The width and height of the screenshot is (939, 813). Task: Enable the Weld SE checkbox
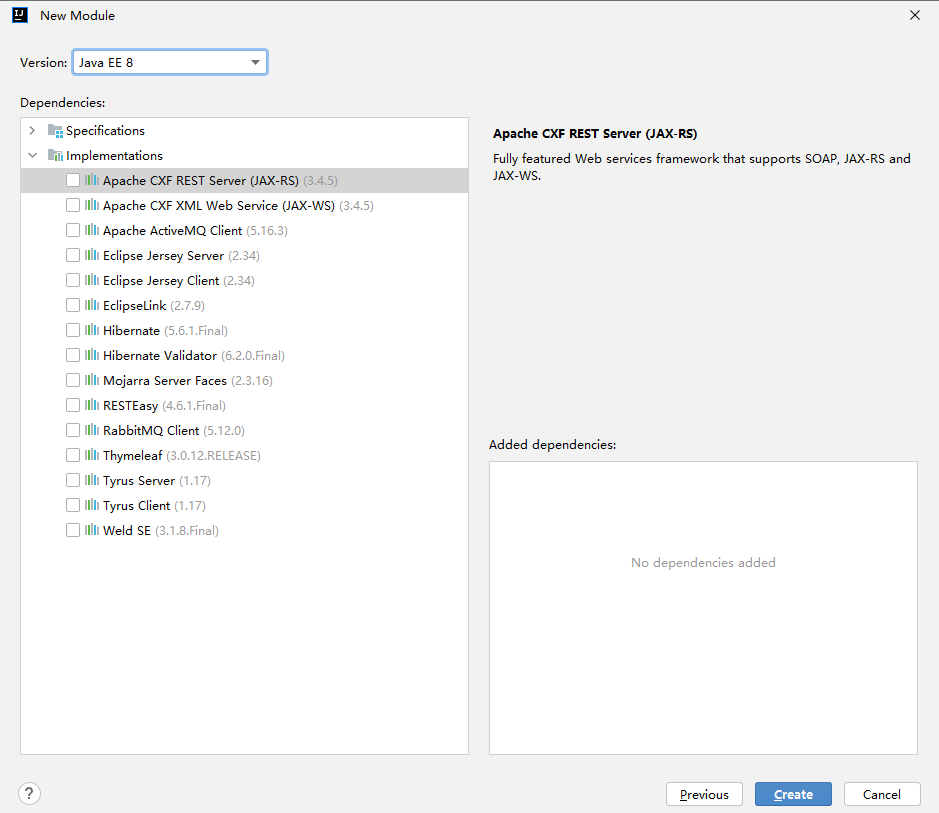click(x=73, y=530)
